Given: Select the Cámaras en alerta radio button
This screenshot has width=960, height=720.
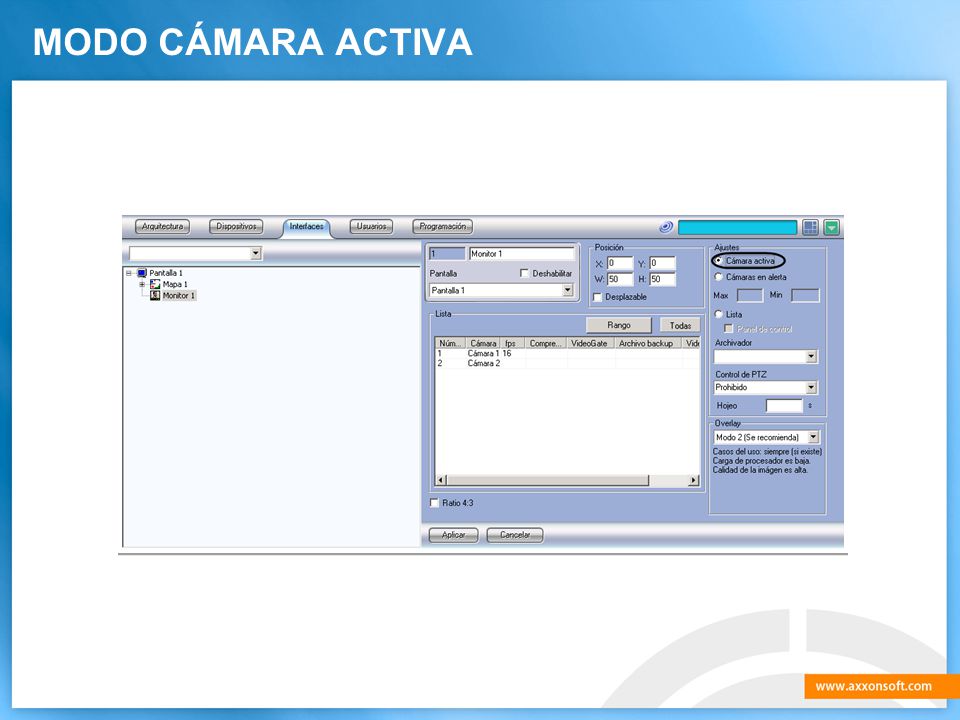Looking at the screenshot, I should pos(719,277).
